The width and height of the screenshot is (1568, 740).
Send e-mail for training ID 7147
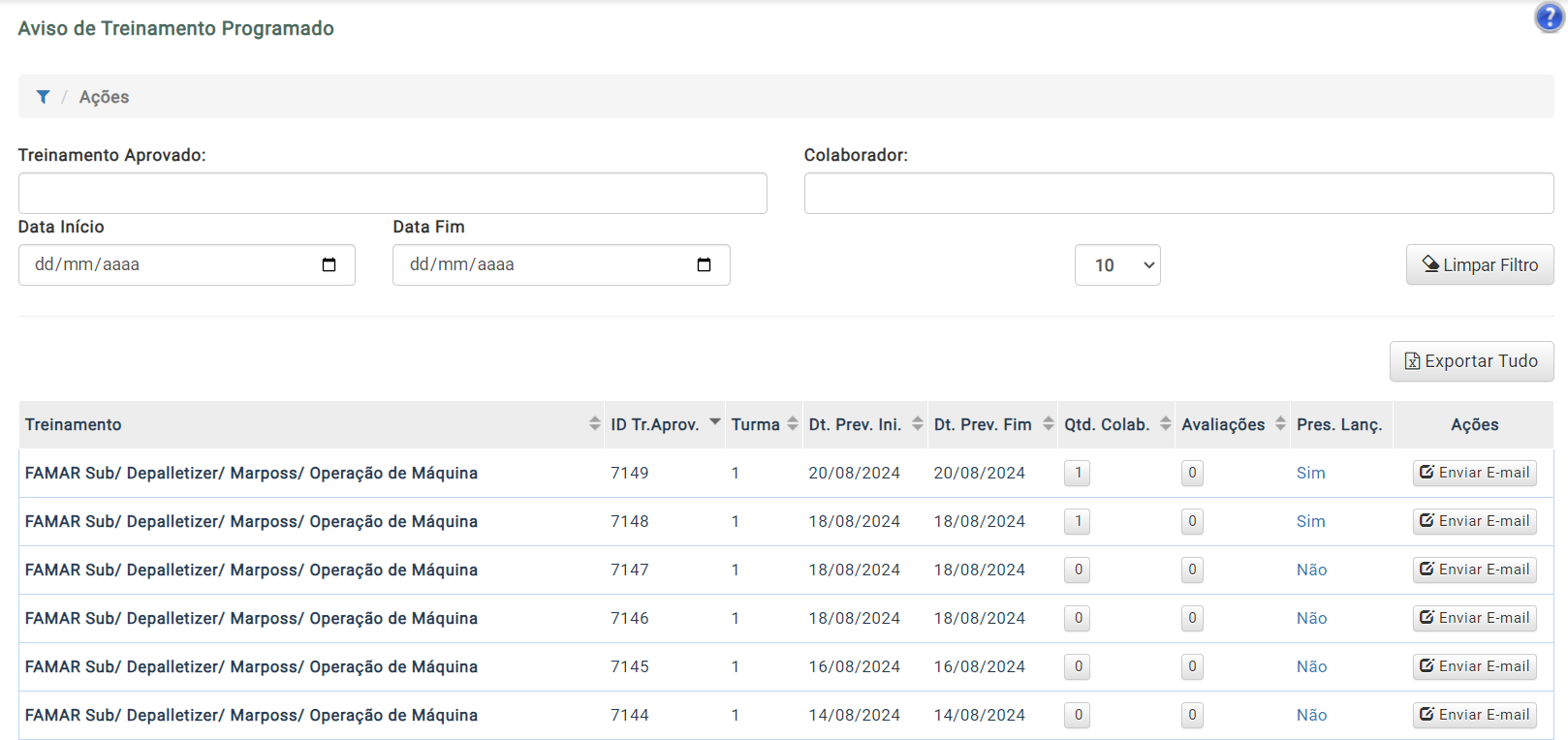[1474, 570]
